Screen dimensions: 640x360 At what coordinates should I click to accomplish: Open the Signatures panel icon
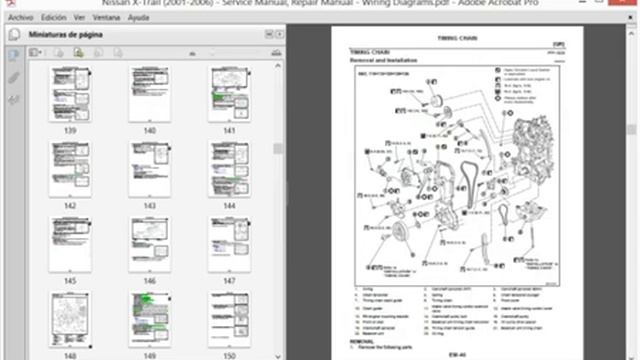point(13,100)
